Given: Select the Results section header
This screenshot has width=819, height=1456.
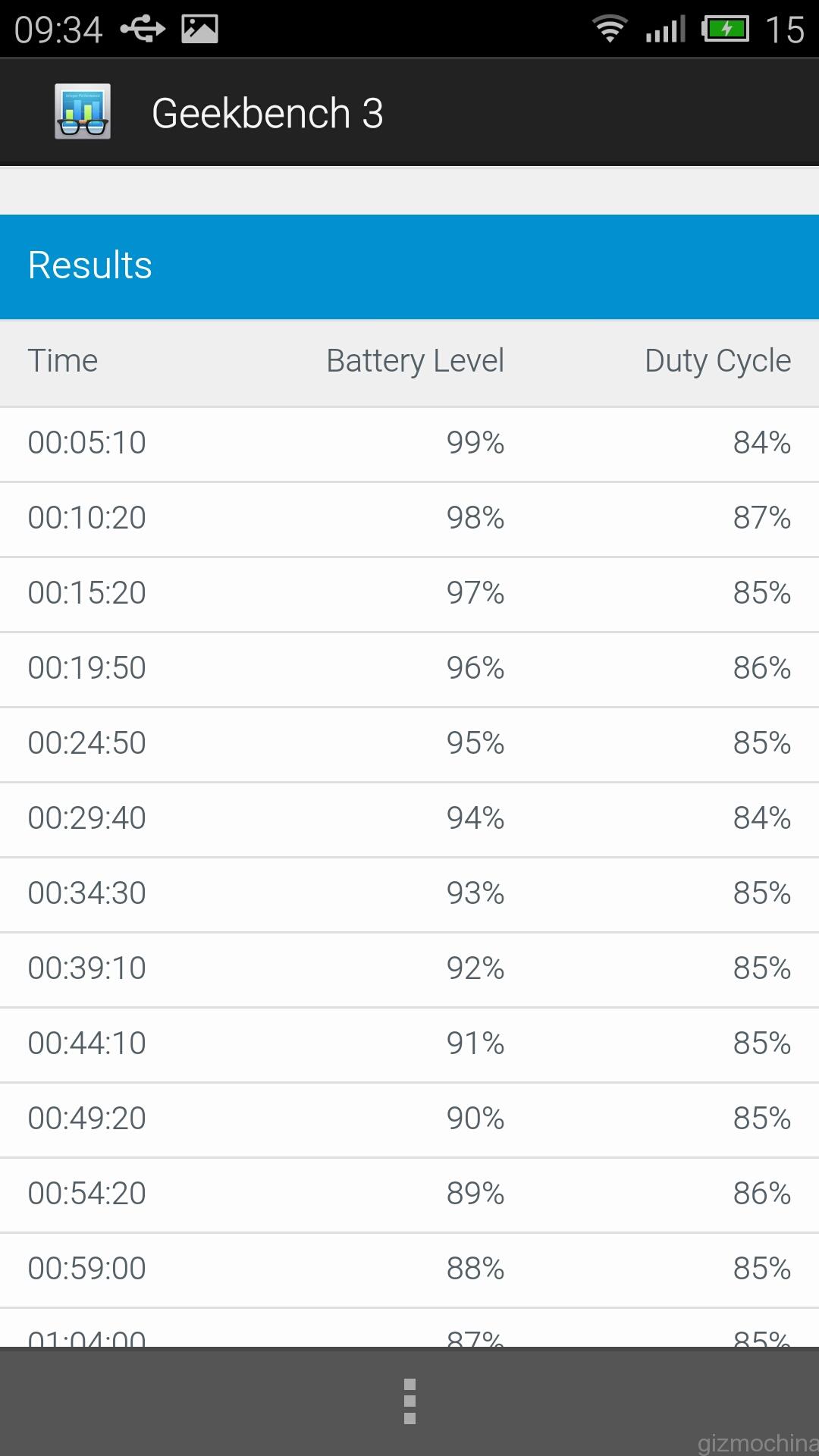Looking at the screenshot, I should click(x=409, y=266).
